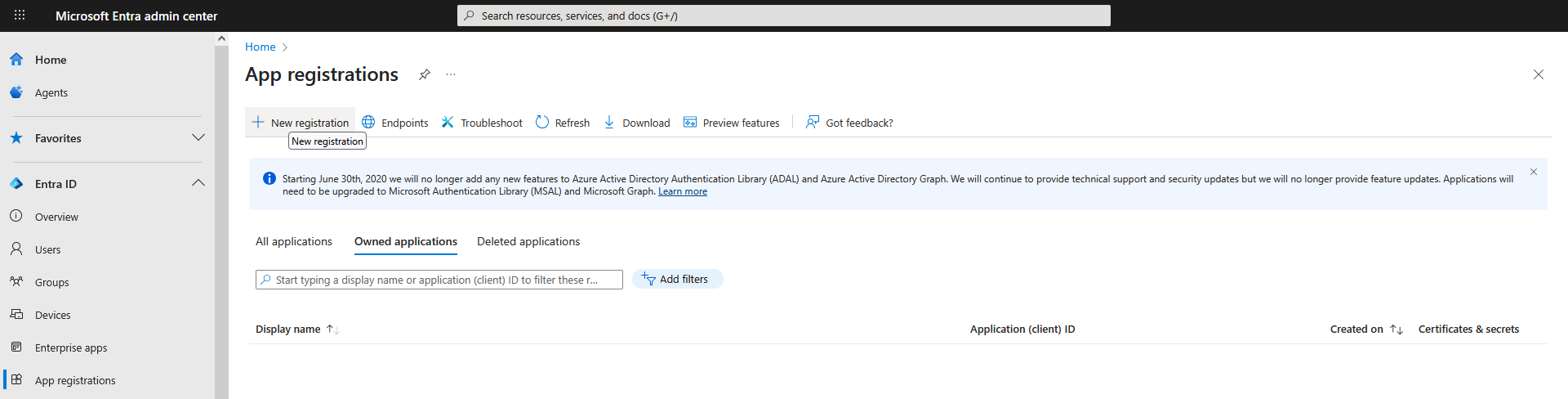Switch to the All applications tab
The height and width of the screenshot is (399, 1568).
click(x=294, y=241)
